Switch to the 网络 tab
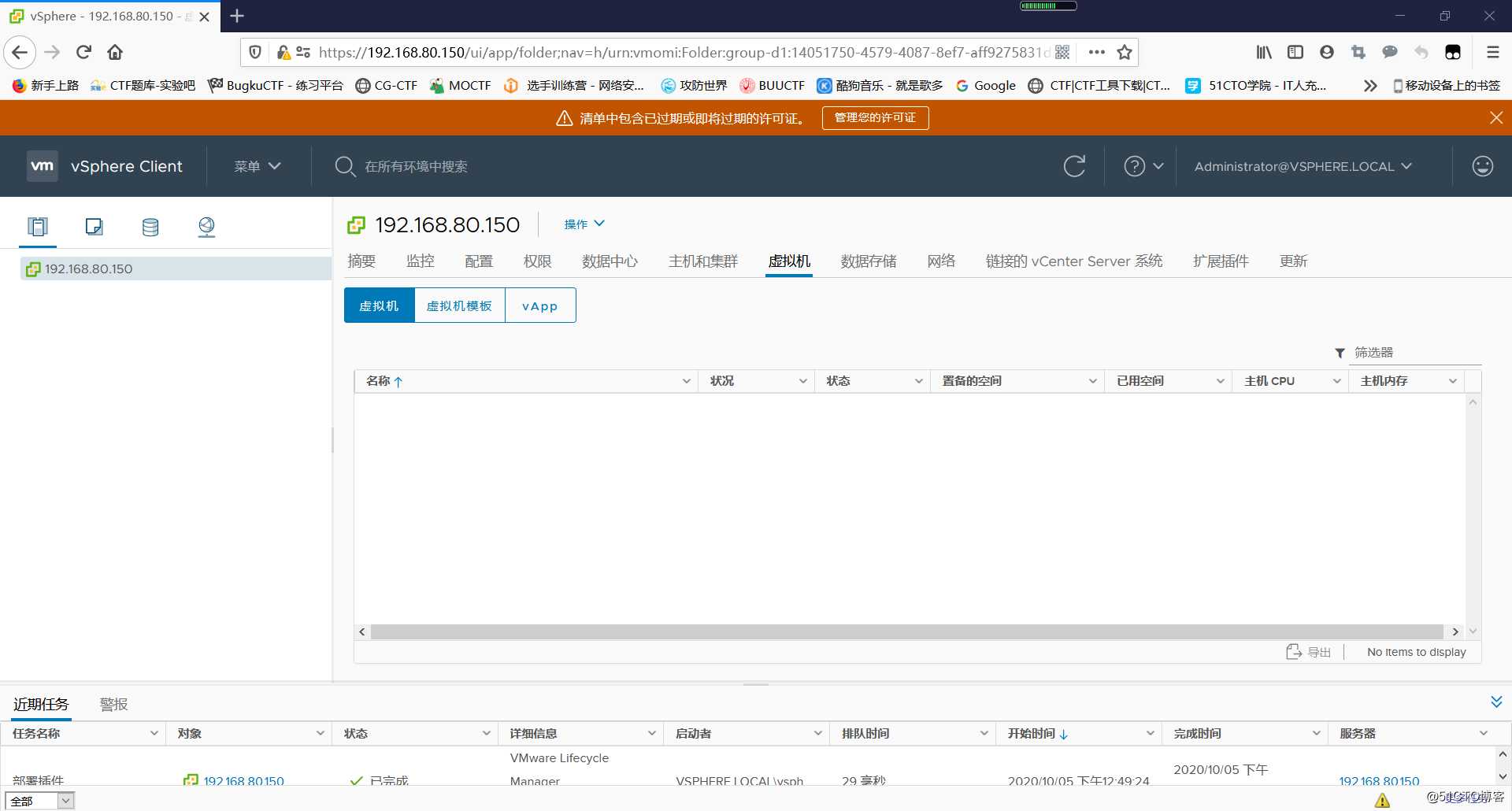Image resolution: width=1512 pixels, height=811 pixels. (x=941, y=261)
